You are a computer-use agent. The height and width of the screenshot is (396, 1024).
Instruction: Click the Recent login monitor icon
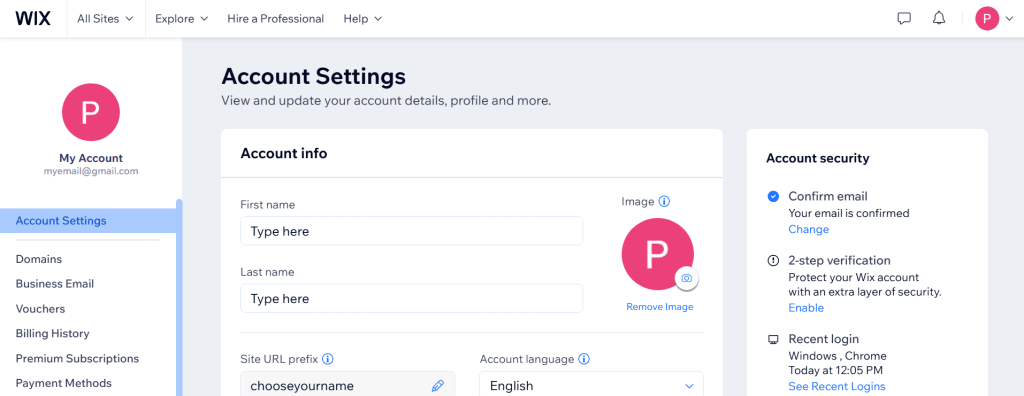tap(773, 339)
